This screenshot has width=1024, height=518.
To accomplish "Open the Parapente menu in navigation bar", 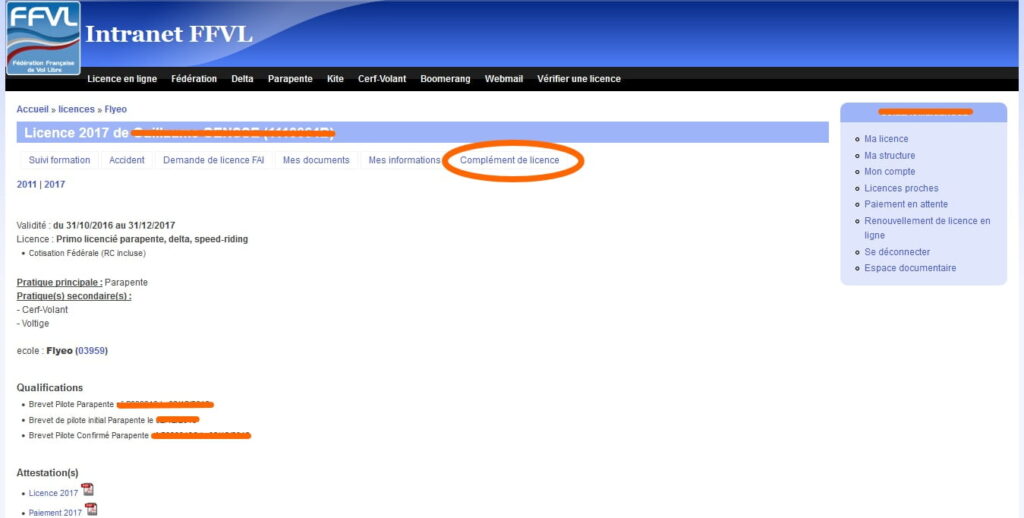I will click(x=290, y=79).
